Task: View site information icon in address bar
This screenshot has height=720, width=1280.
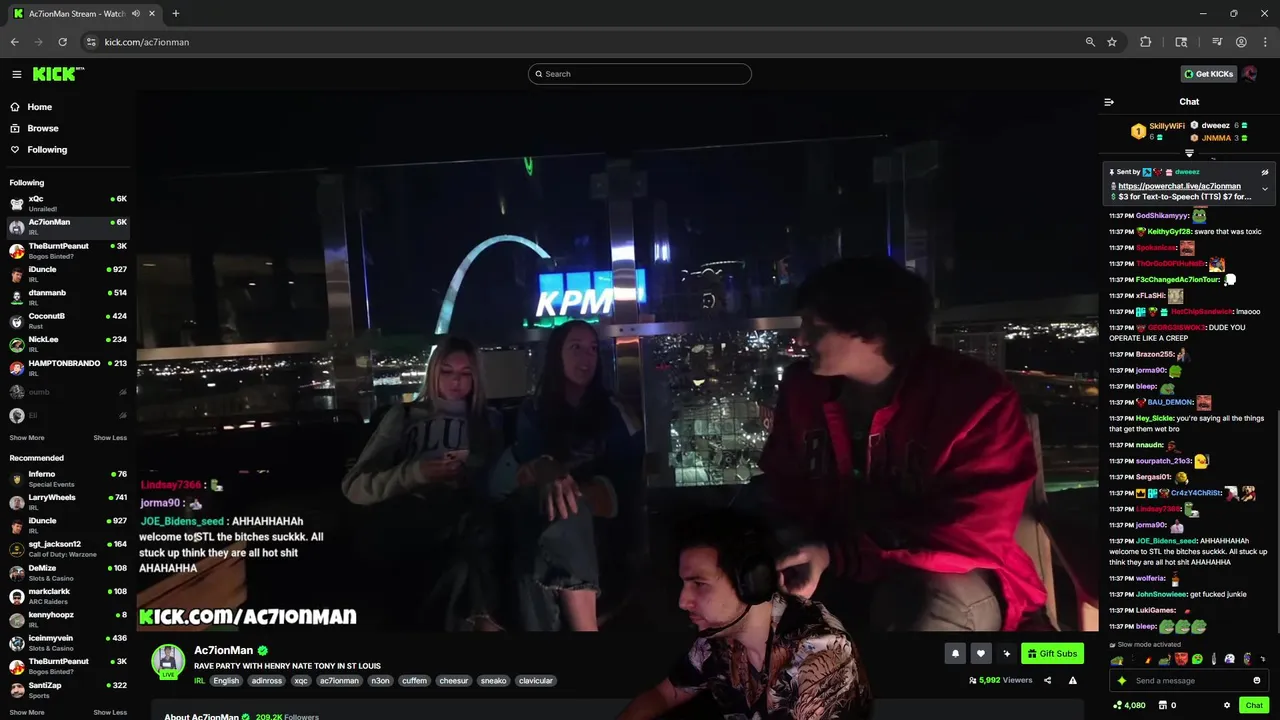Action: coord(91,42)
